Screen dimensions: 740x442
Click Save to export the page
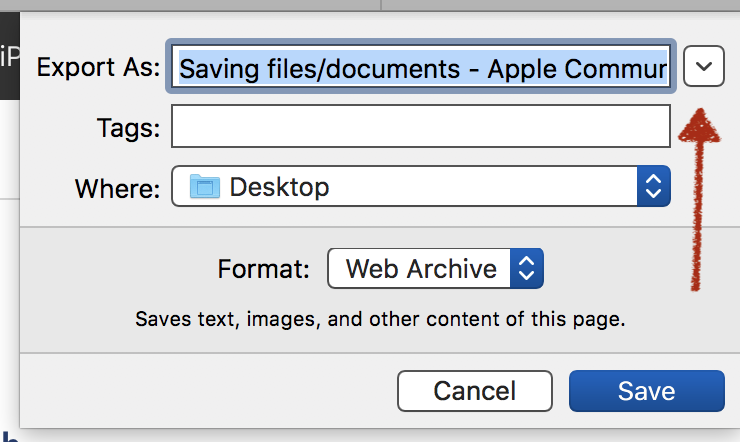point(646,391)
